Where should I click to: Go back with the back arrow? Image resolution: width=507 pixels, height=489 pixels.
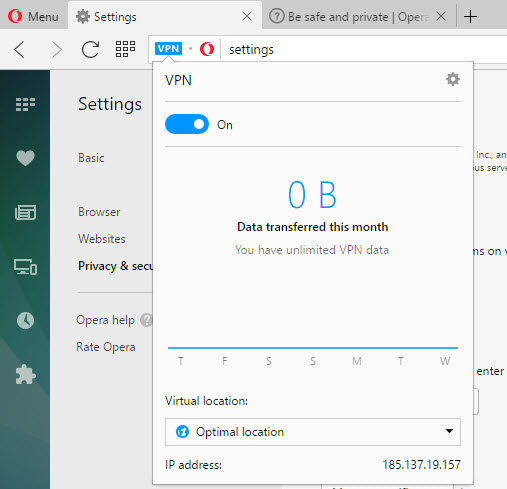click(x=19, y=50)
